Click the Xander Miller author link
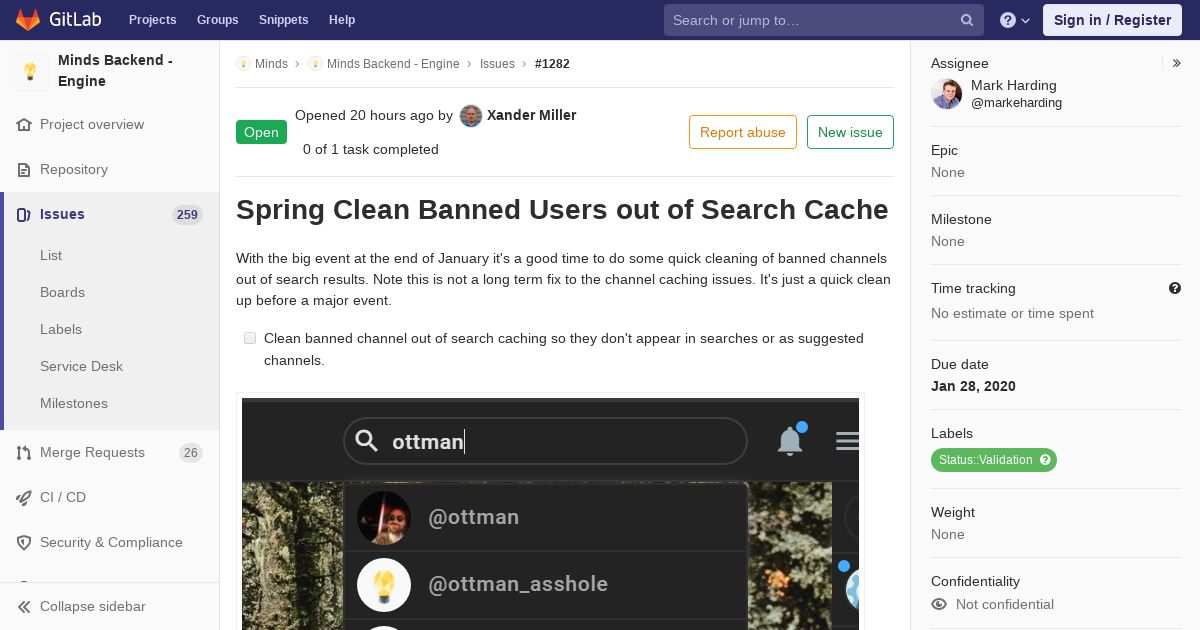The height and width of the screenshot is (630, 1200). [x=531, y=115]
